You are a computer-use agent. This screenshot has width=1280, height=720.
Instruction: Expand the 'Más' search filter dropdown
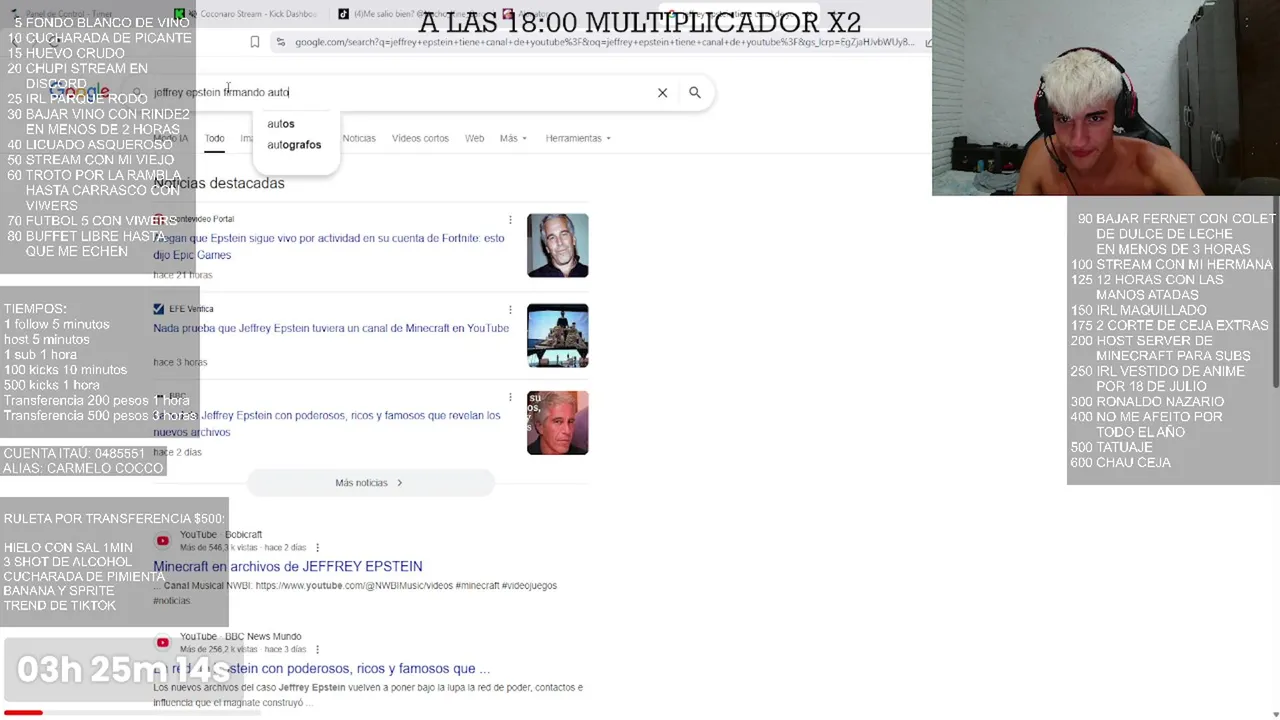(513, 138)
